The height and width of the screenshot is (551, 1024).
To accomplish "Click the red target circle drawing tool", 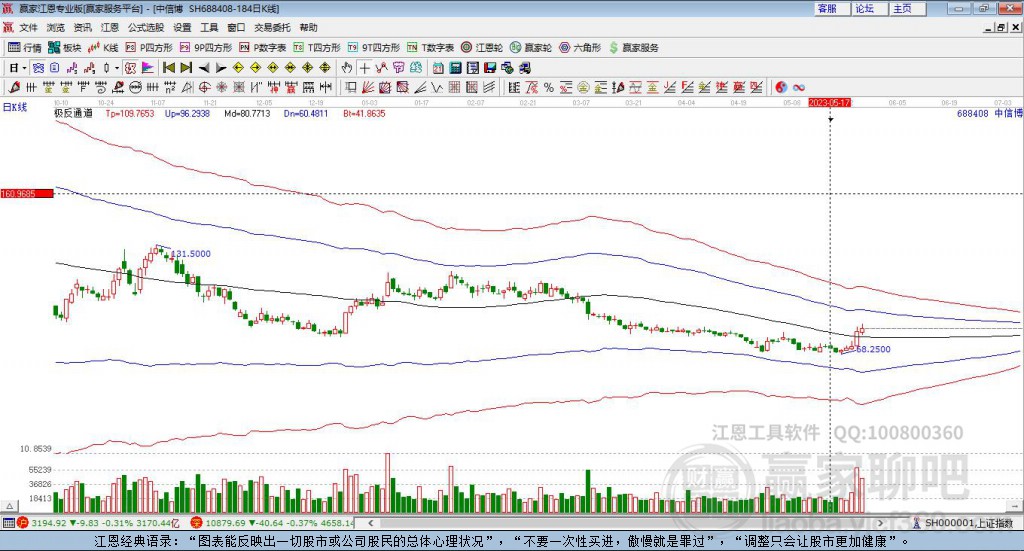I will [204, 87].
